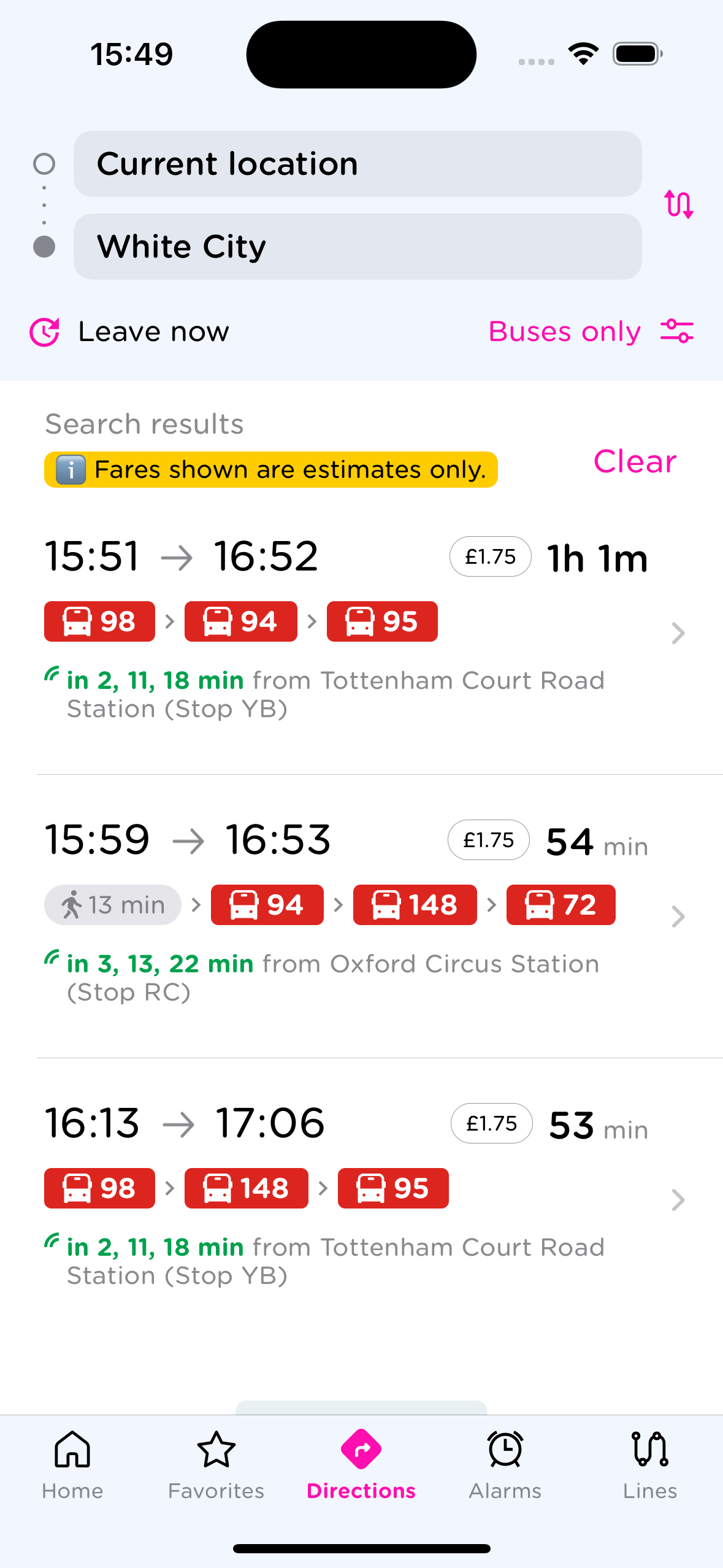The height and width of the screenshot is (1568, 723).
Task: Open the Buses only filter
Action: (x=565, y=332)
